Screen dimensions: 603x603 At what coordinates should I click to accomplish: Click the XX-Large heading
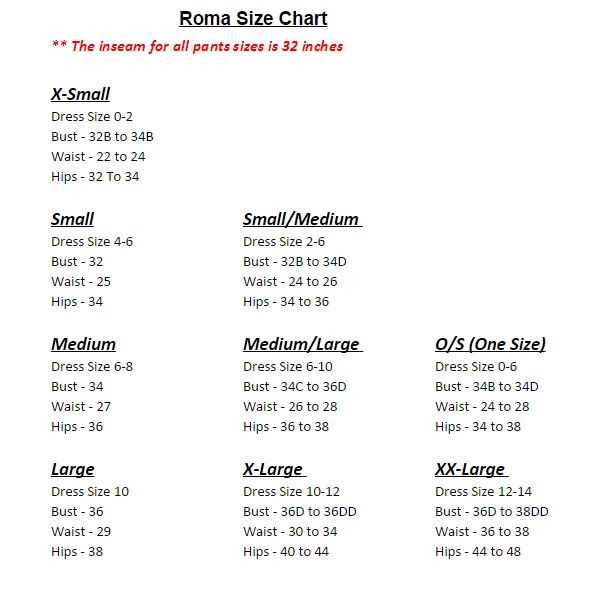pos(470,470)
